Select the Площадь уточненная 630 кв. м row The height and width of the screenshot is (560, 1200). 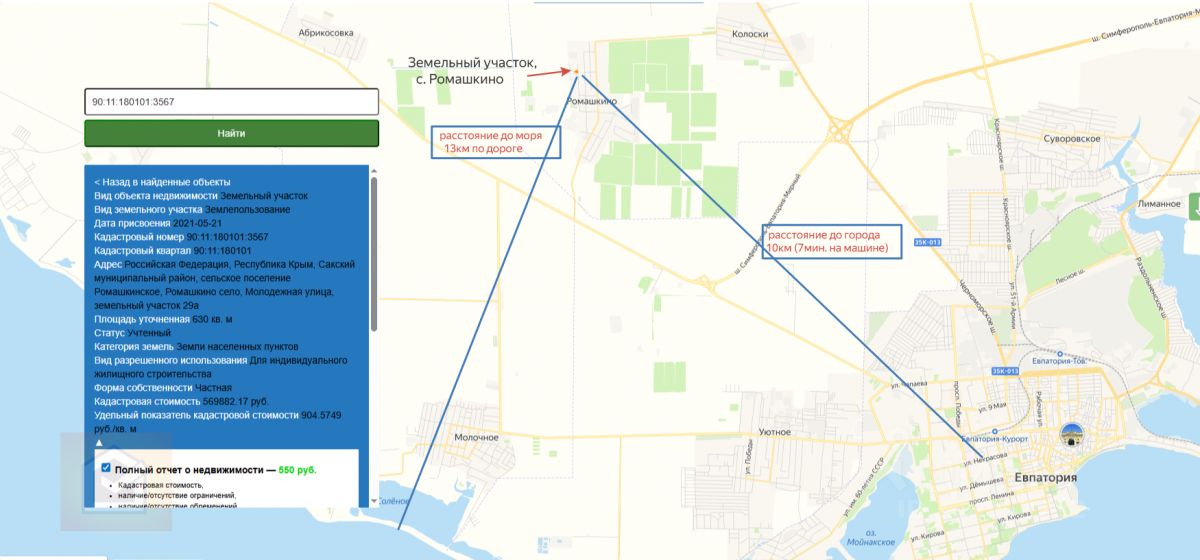(x=163, y=318)
